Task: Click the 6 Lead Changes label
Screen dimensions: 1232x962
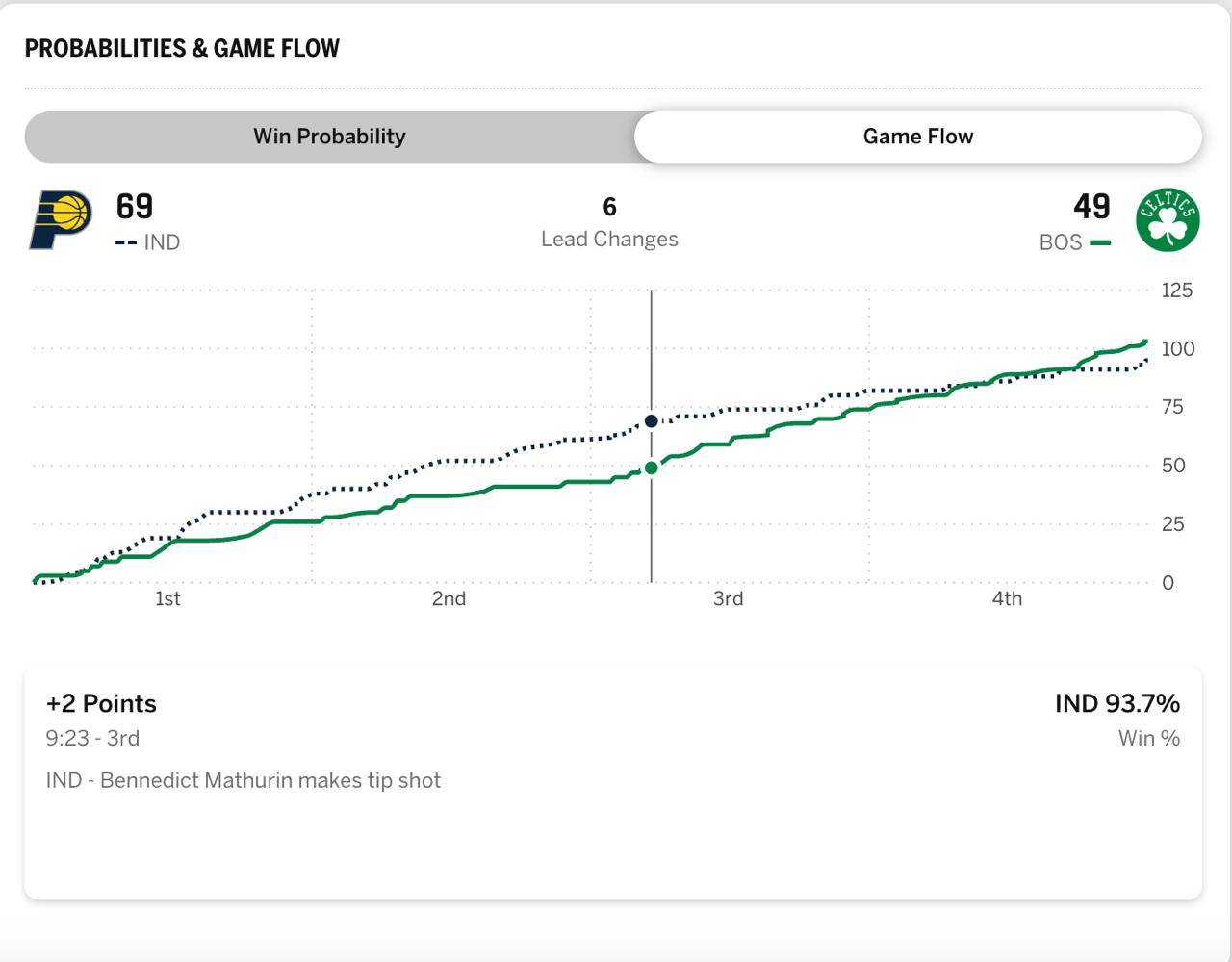Action: coord(609,223)
